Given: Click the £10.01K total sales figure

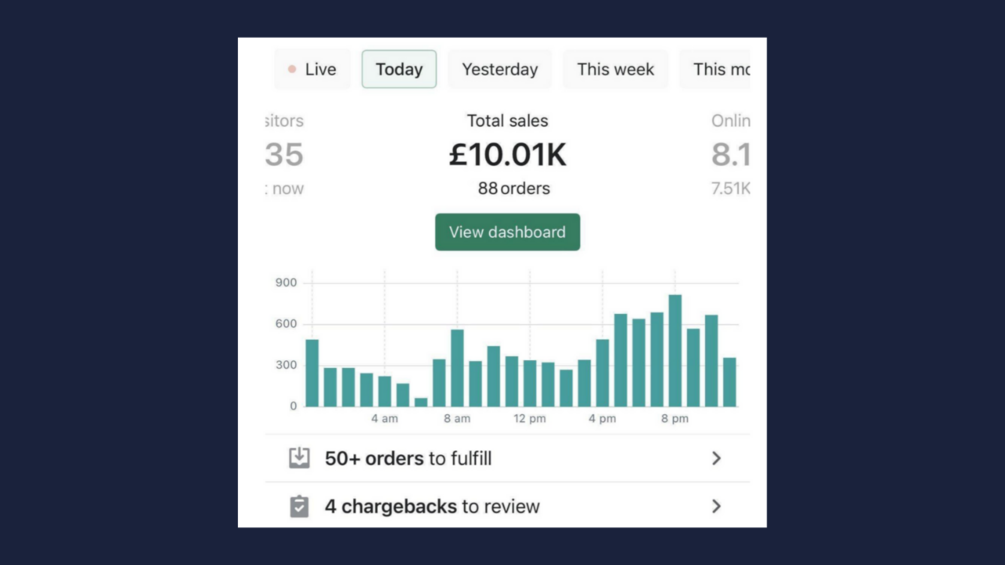Looking at the screenshot, I should [507, 155].
